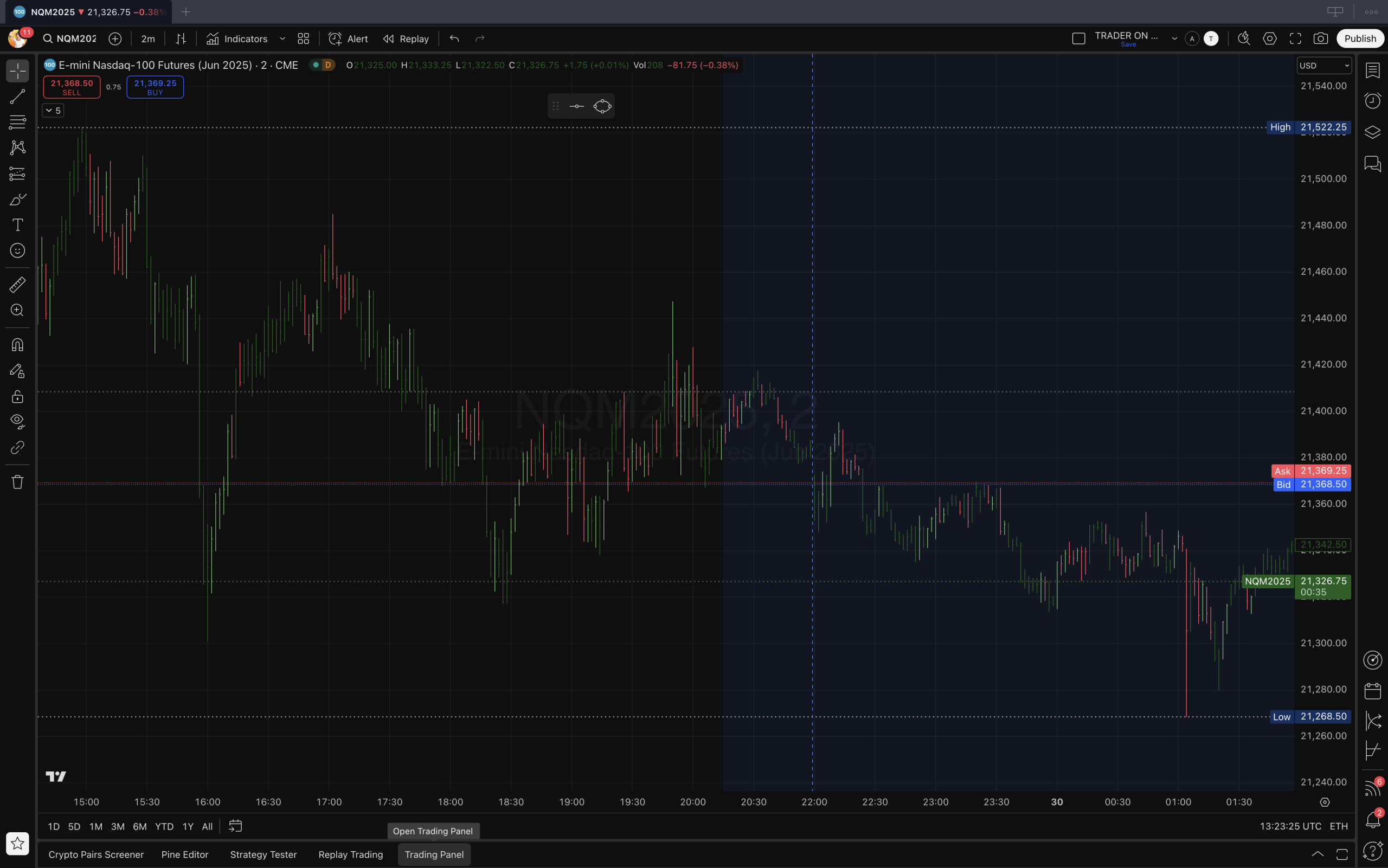Open the help center question icon
The image size is (1388, 868).
(1372, 851)
